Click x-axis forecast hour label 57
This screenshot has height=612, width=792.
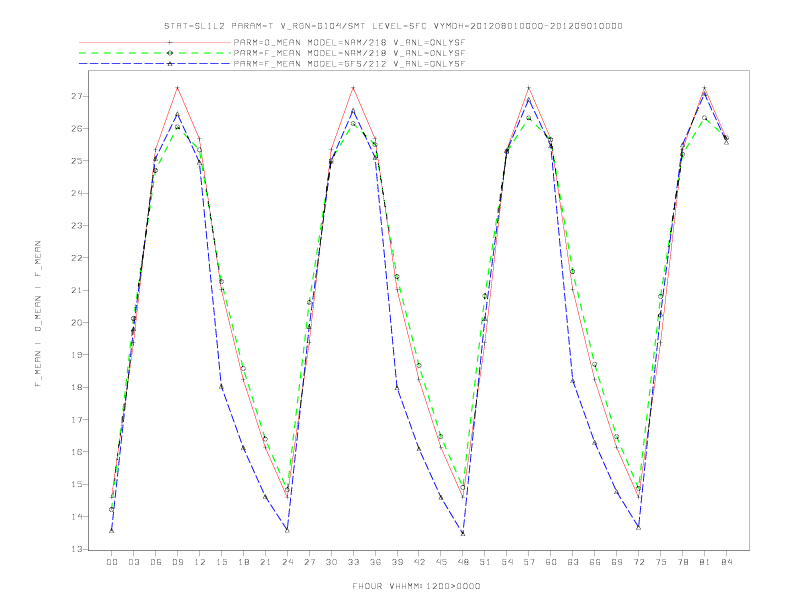click(x=529, y=562)
